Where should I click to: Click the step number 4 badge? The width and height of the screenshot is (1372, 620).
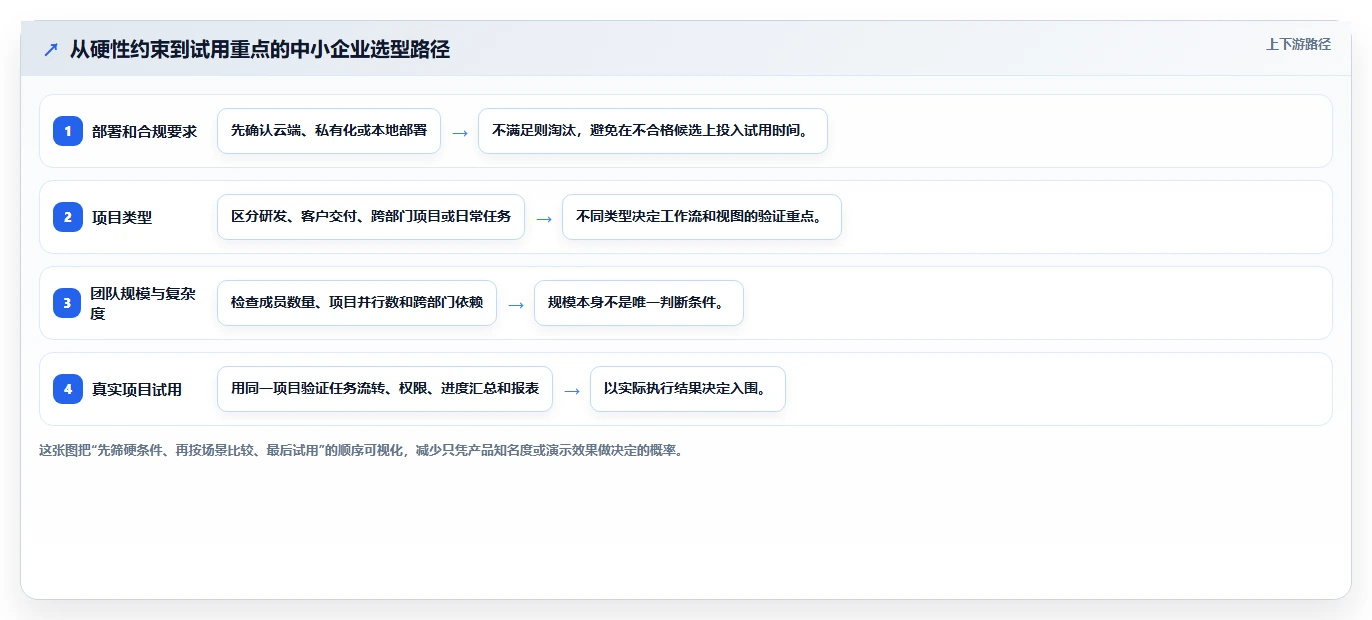click(x=68, y=389)
